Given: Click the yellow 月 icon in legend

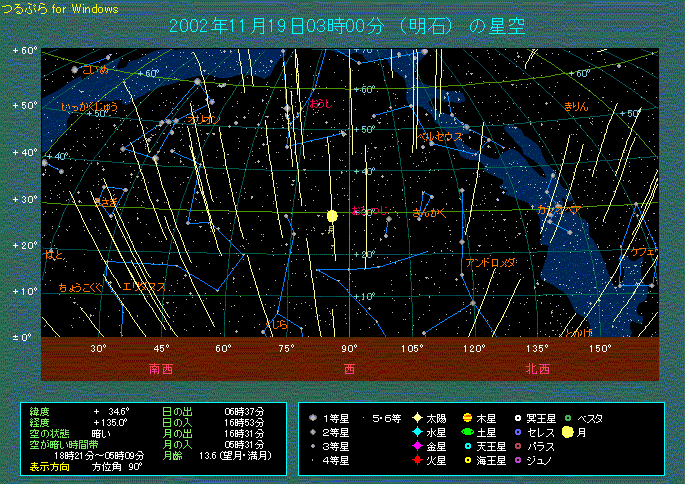Looking at the screenshot, I should [x=568, y=432].
